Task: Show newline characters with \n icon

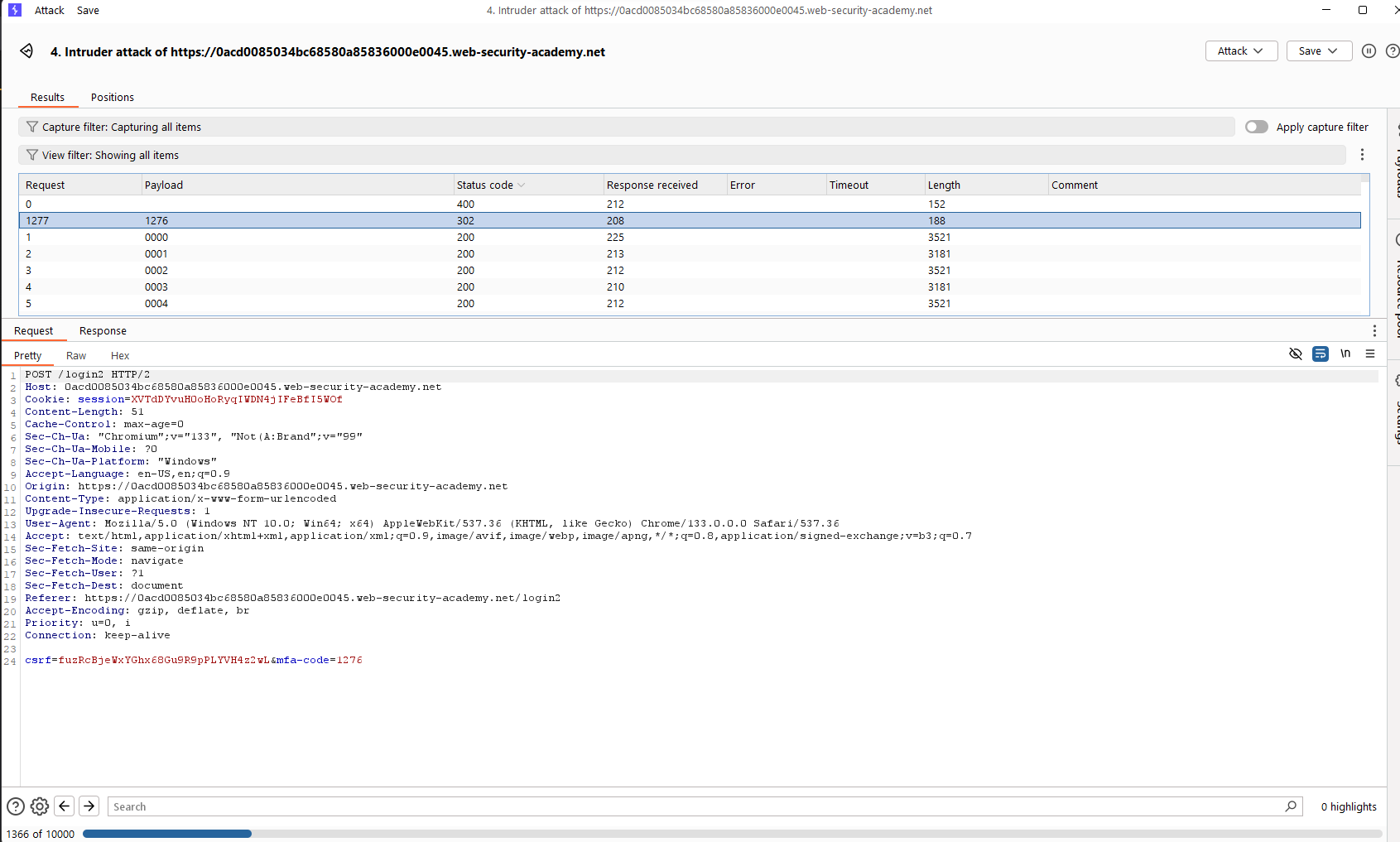Action: pyautogui.click(x=1345, y=354)
